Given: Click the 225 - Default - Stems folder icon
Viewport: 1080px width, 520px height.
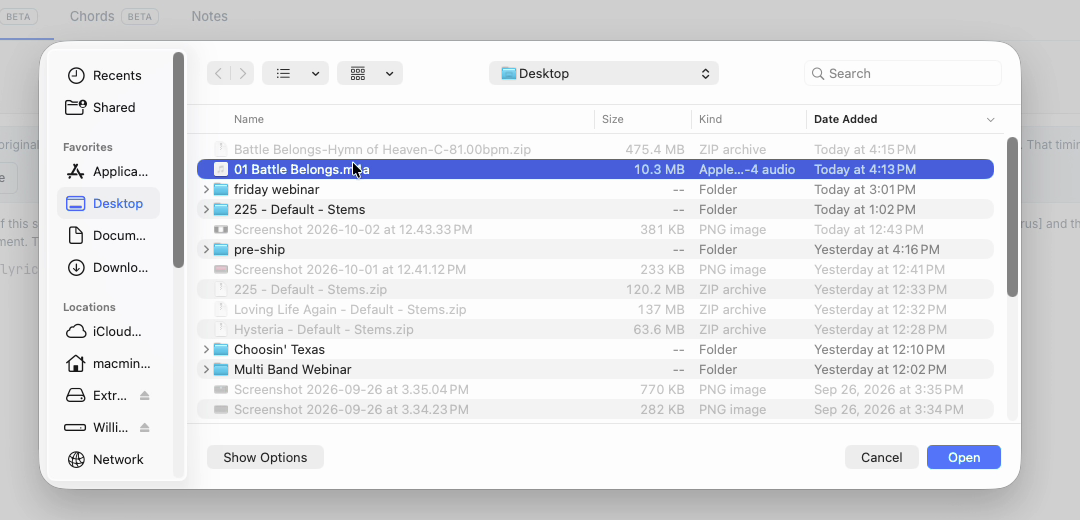Looking at the screenshot, I should 221,209.
